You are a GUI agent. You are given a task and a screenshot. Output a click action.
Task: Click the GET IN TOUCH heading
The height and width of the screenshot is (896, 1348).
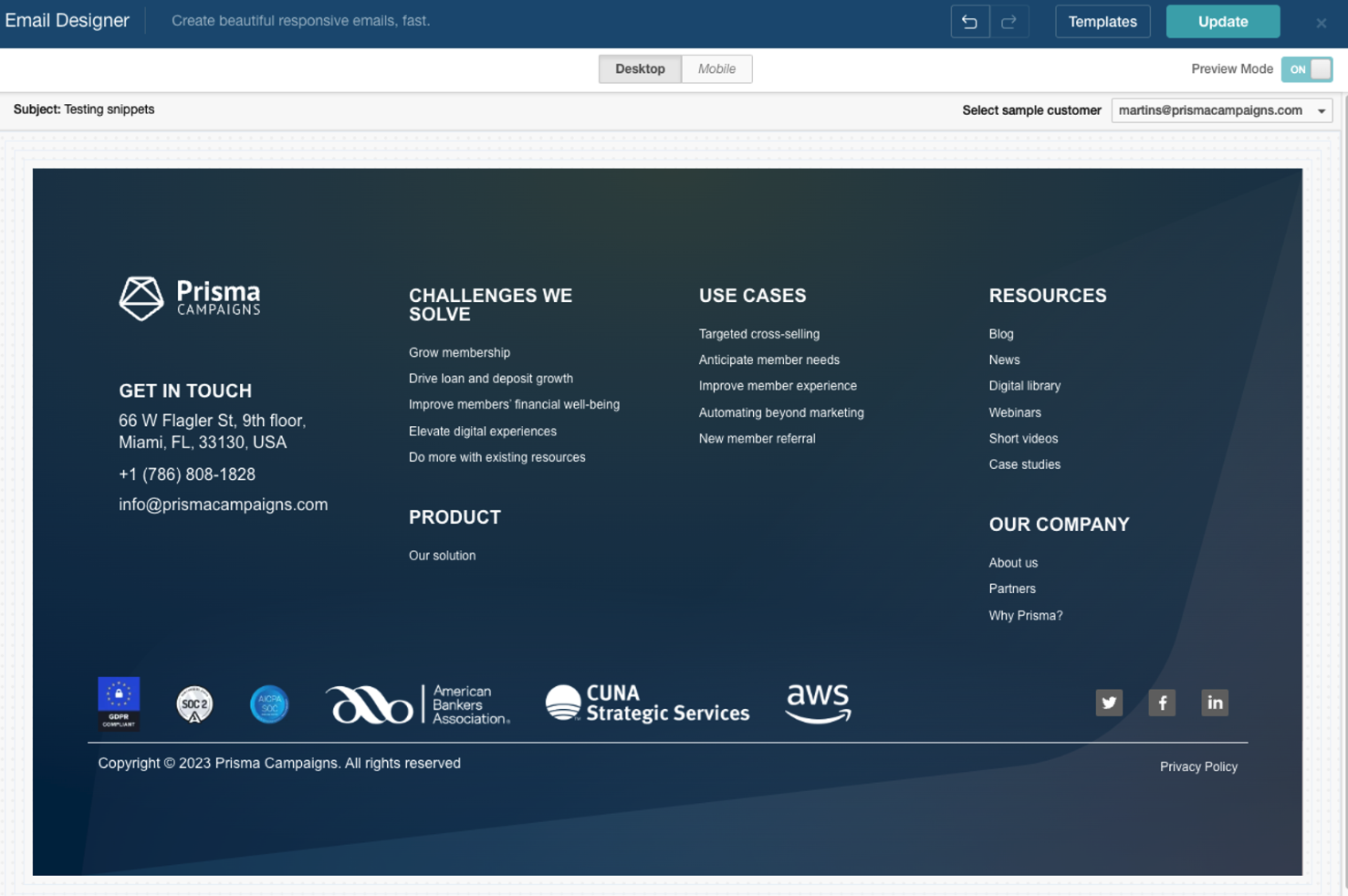click(185, 391)
